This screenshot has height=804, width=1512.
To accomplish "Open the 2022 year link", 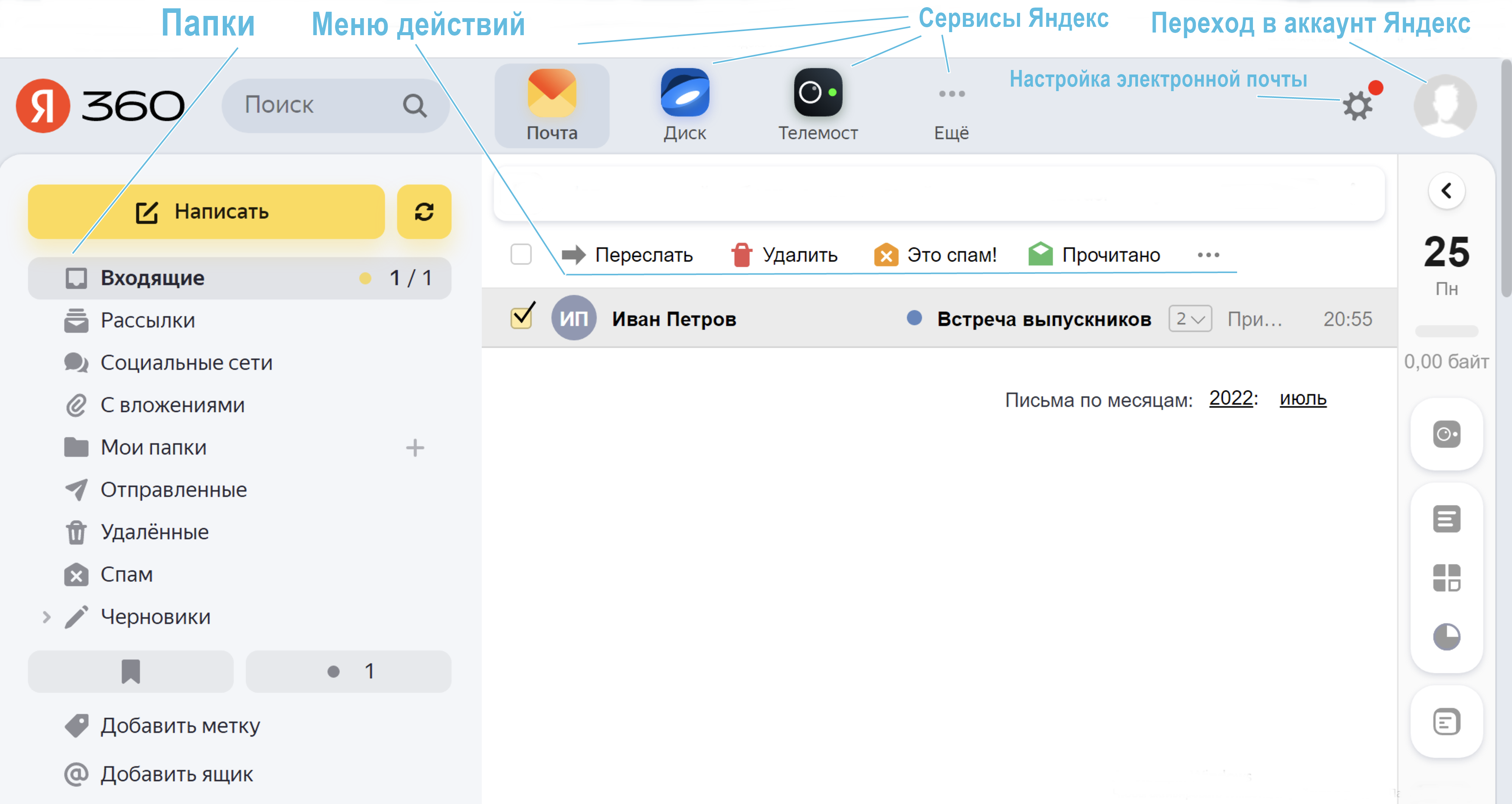I will click(x=1231, y=399).
